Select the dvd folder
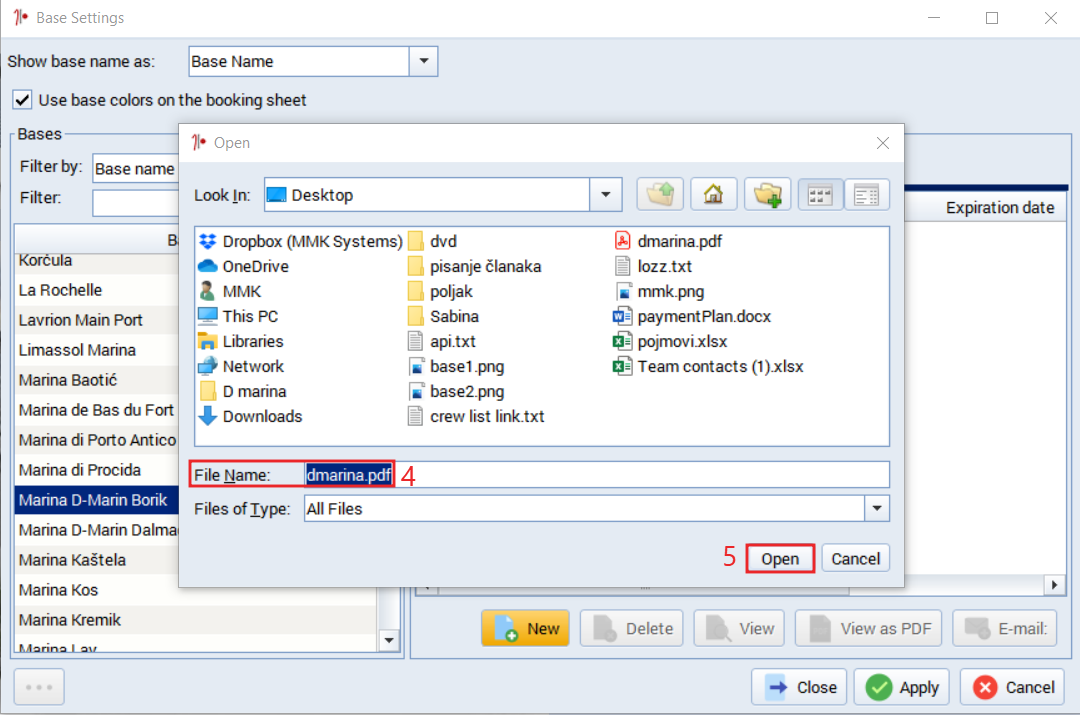Image resolution: width=1080 pixels, height=715 pixels. pos(433,242)
